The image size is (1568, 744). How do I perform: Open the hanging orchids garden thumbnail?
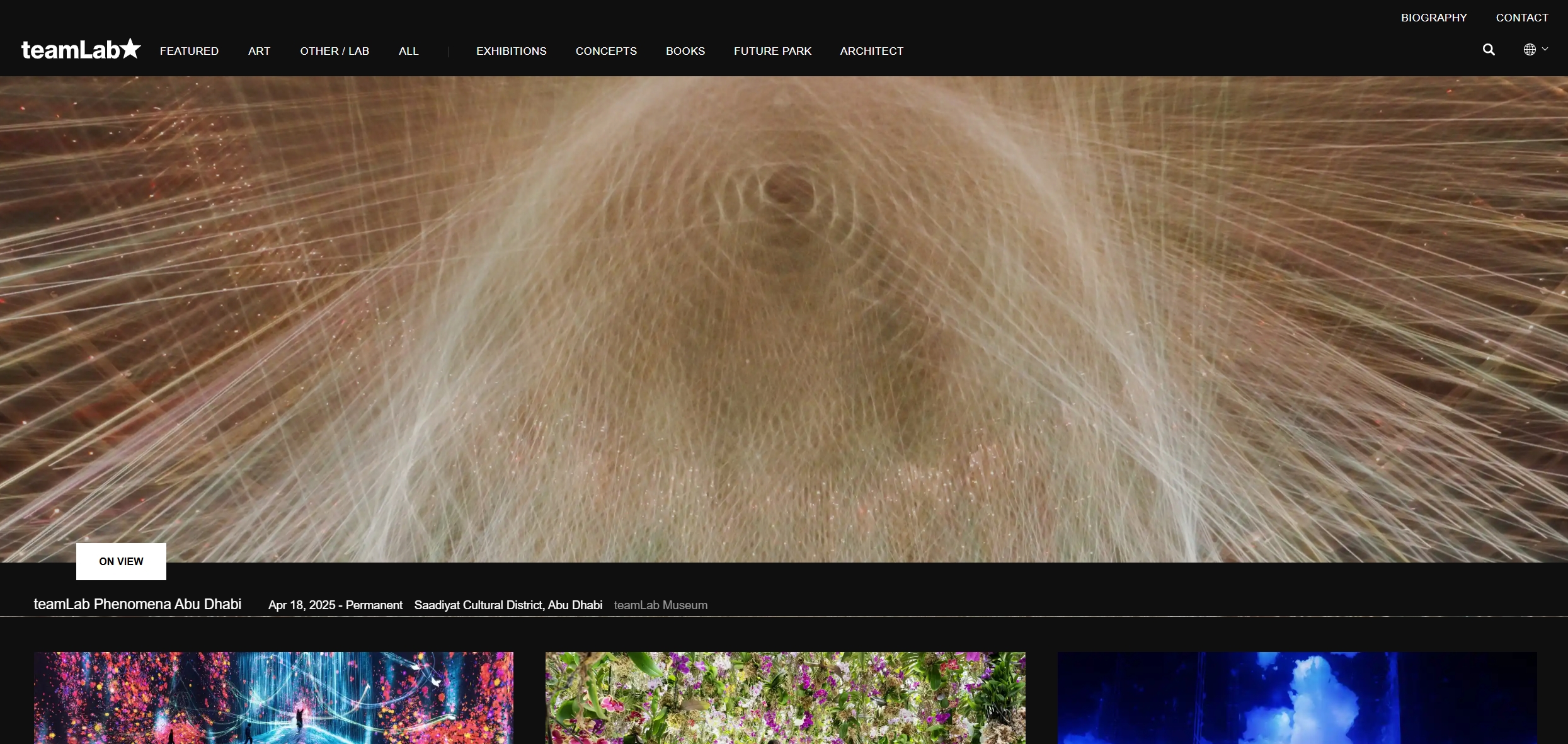(785, 698)
